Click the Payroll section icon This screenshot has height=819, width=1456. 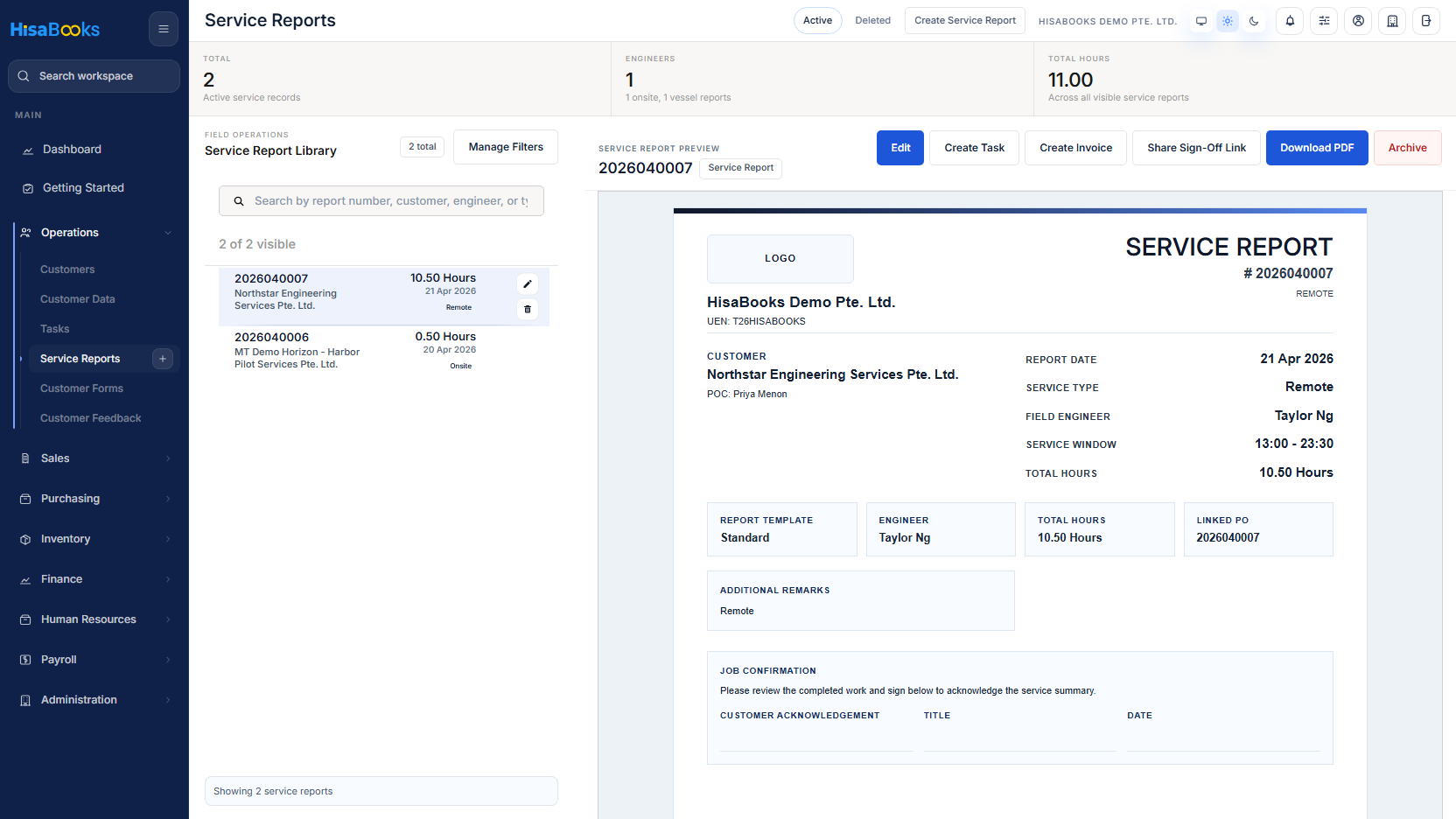[x=25, y=660]
